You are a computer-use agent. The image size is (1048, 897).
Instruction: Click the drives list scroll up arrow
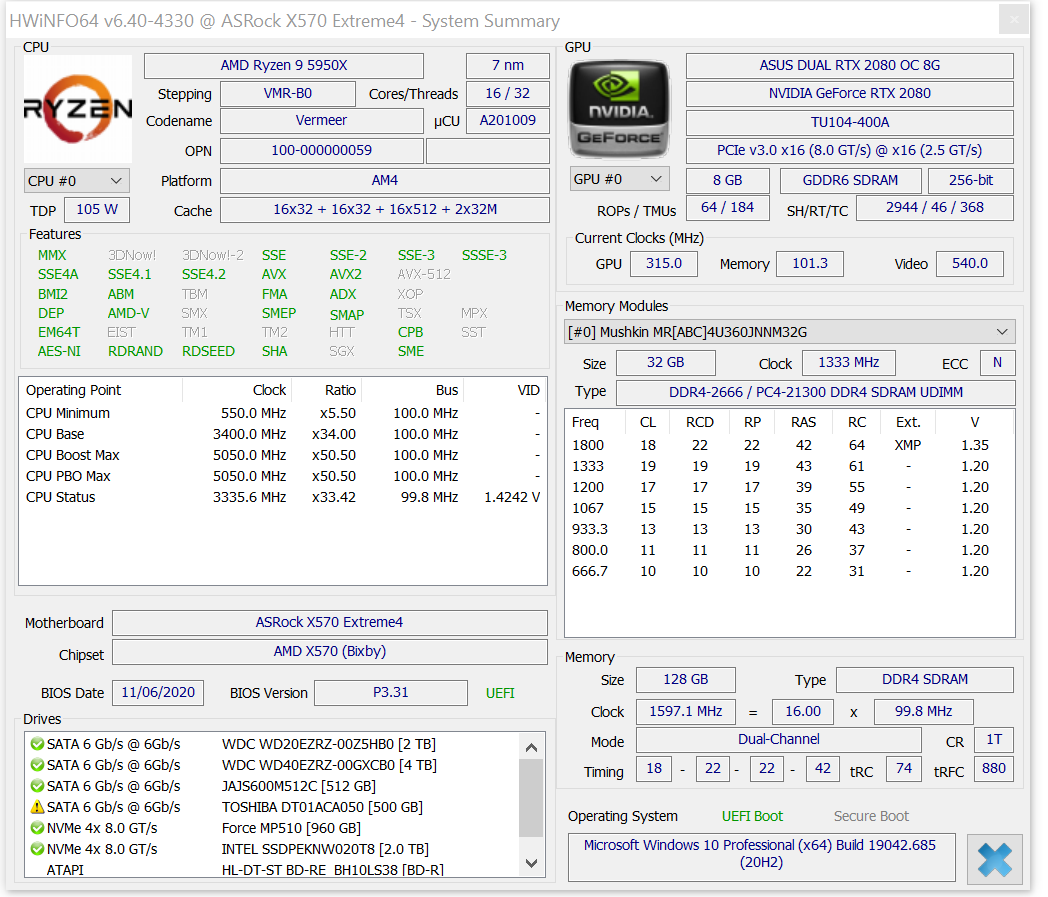tap(531, 747)
